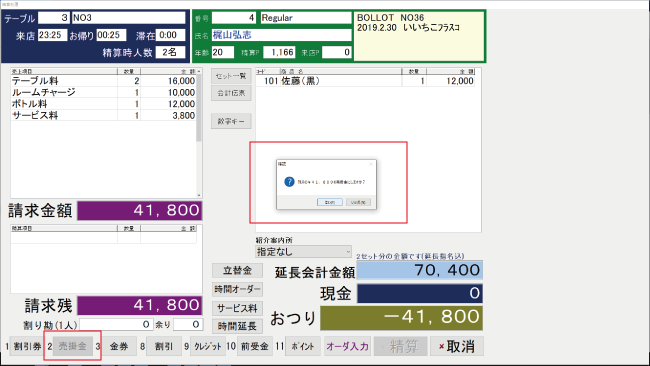Screen dimensions: 650x366
Task: Click the 現金 cash amount field
Action: click(x=420, y=293)
